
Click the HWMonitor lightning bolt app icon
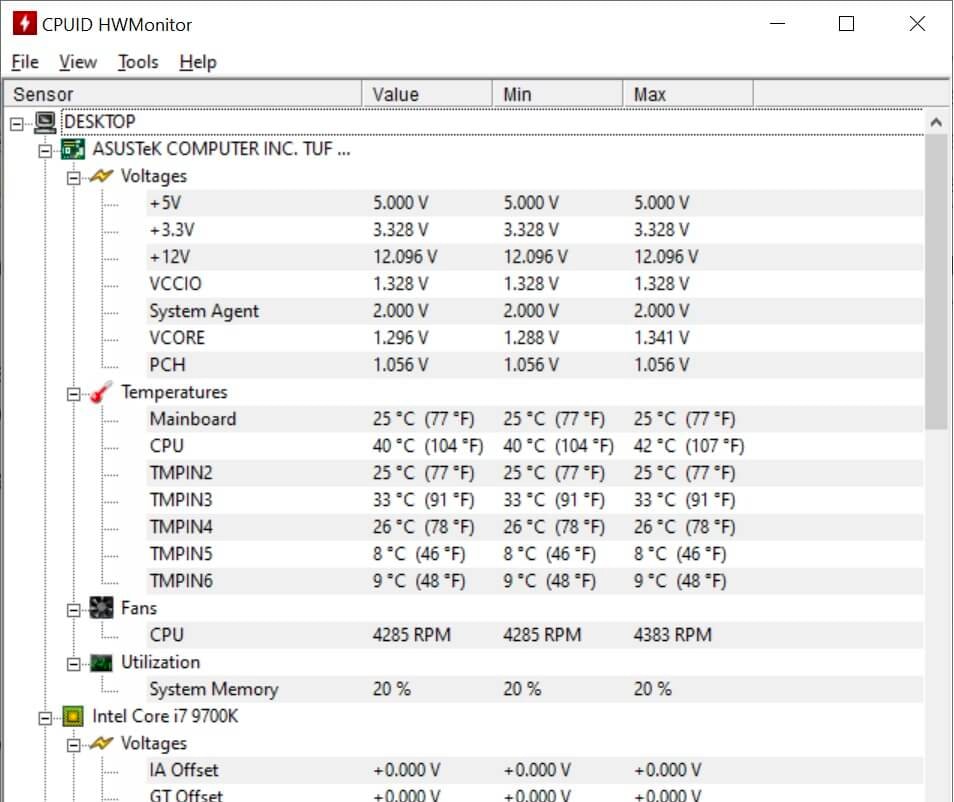click(23, 24)
